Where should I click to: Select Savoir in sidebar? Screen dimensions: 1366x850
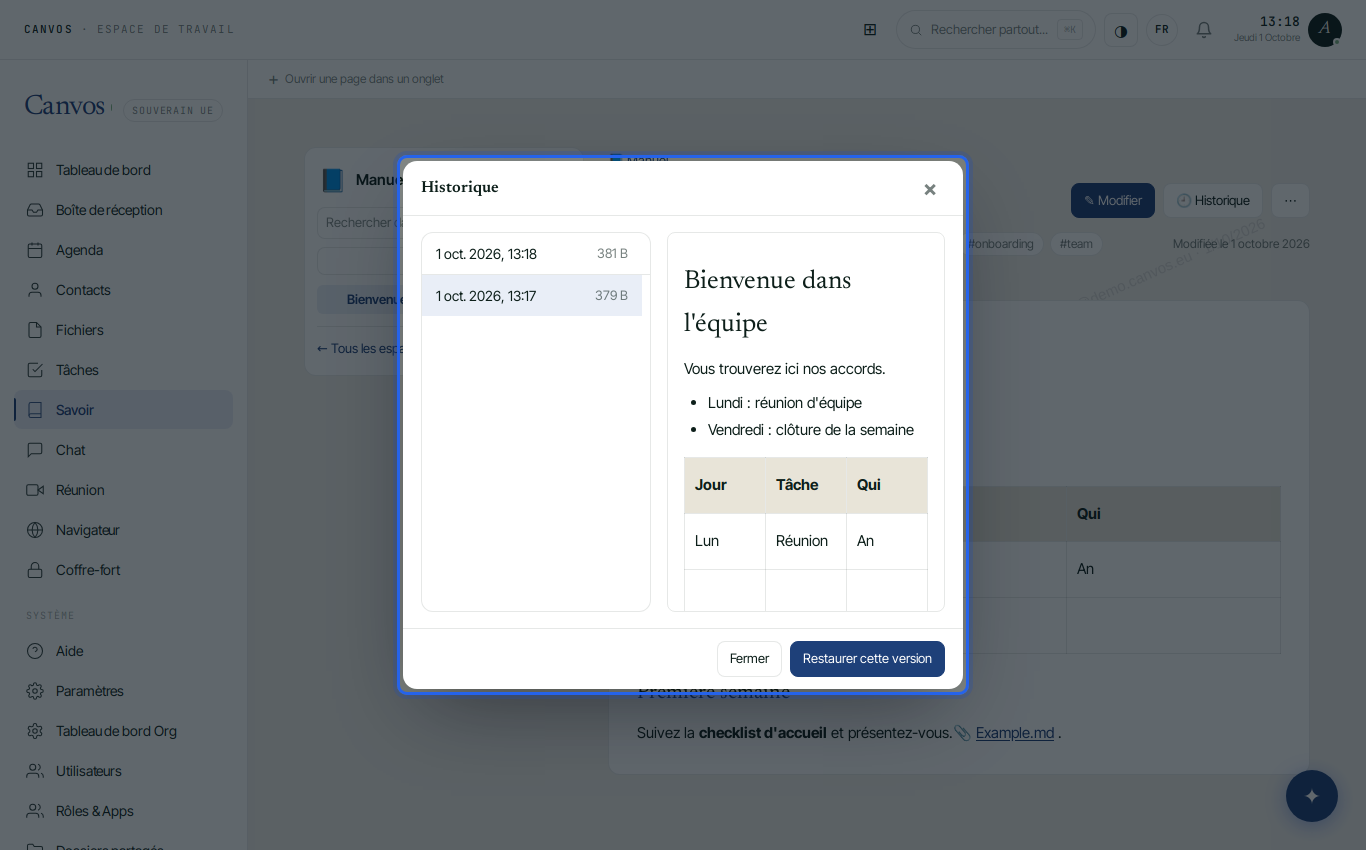click(x=123, y=410)
